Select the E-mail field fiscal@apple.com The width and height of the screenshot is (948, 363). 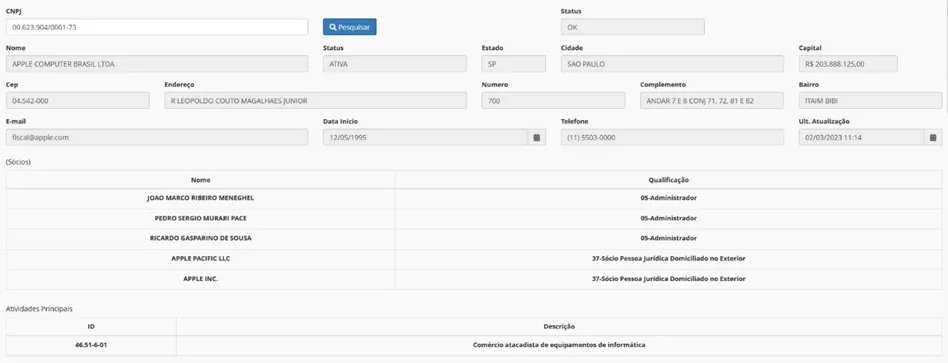coord(157,137)
